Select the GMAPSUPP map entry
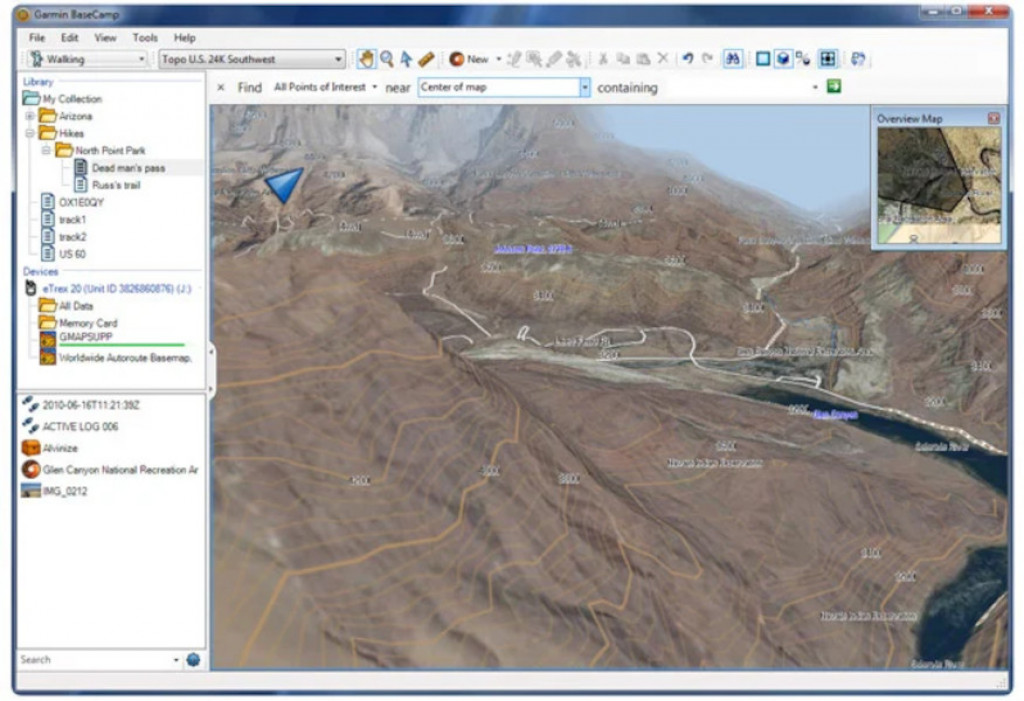This screenshot has width=1024, height=701. (x=86, y=337)
